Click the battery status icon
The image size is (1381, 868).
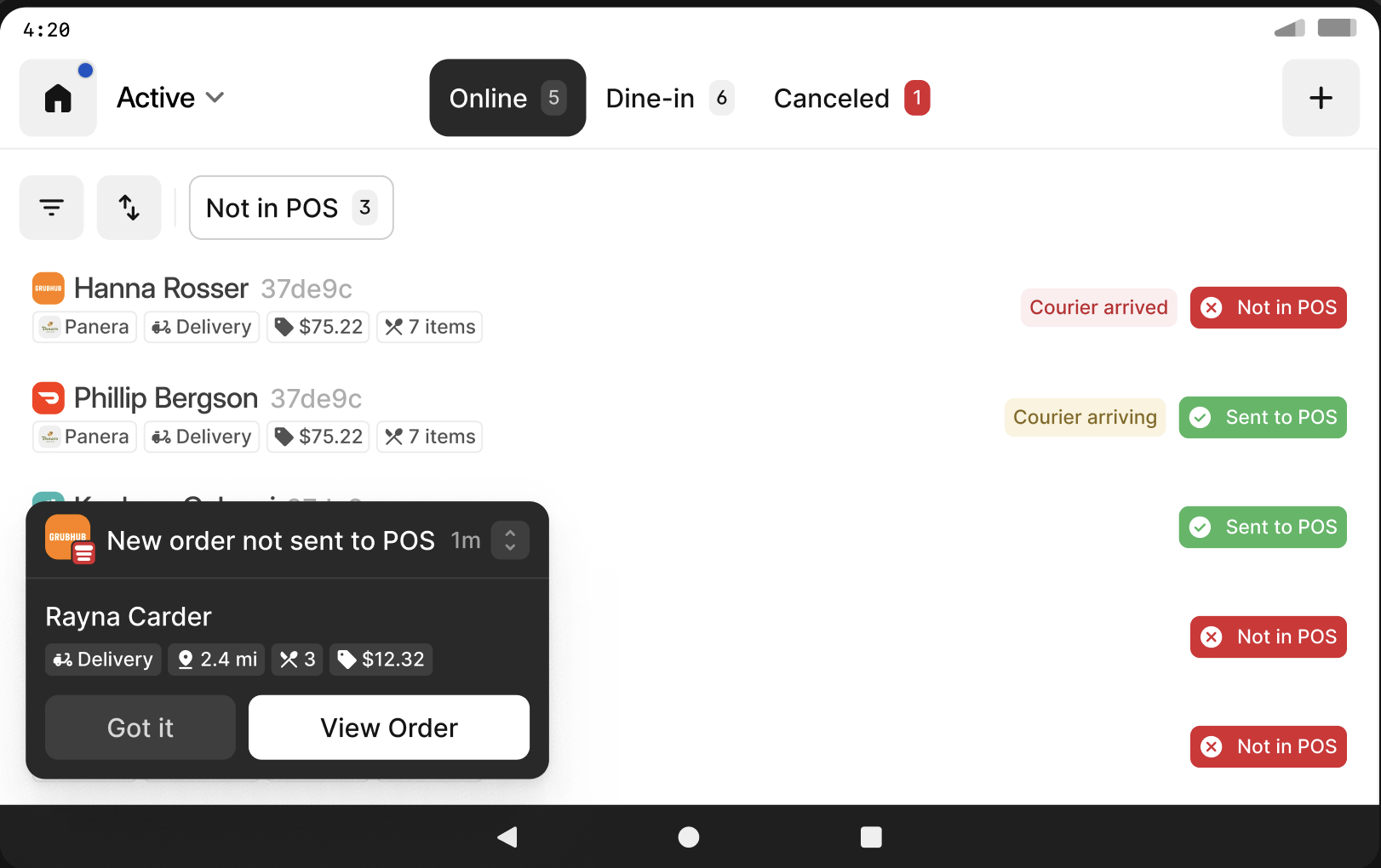1337,28
